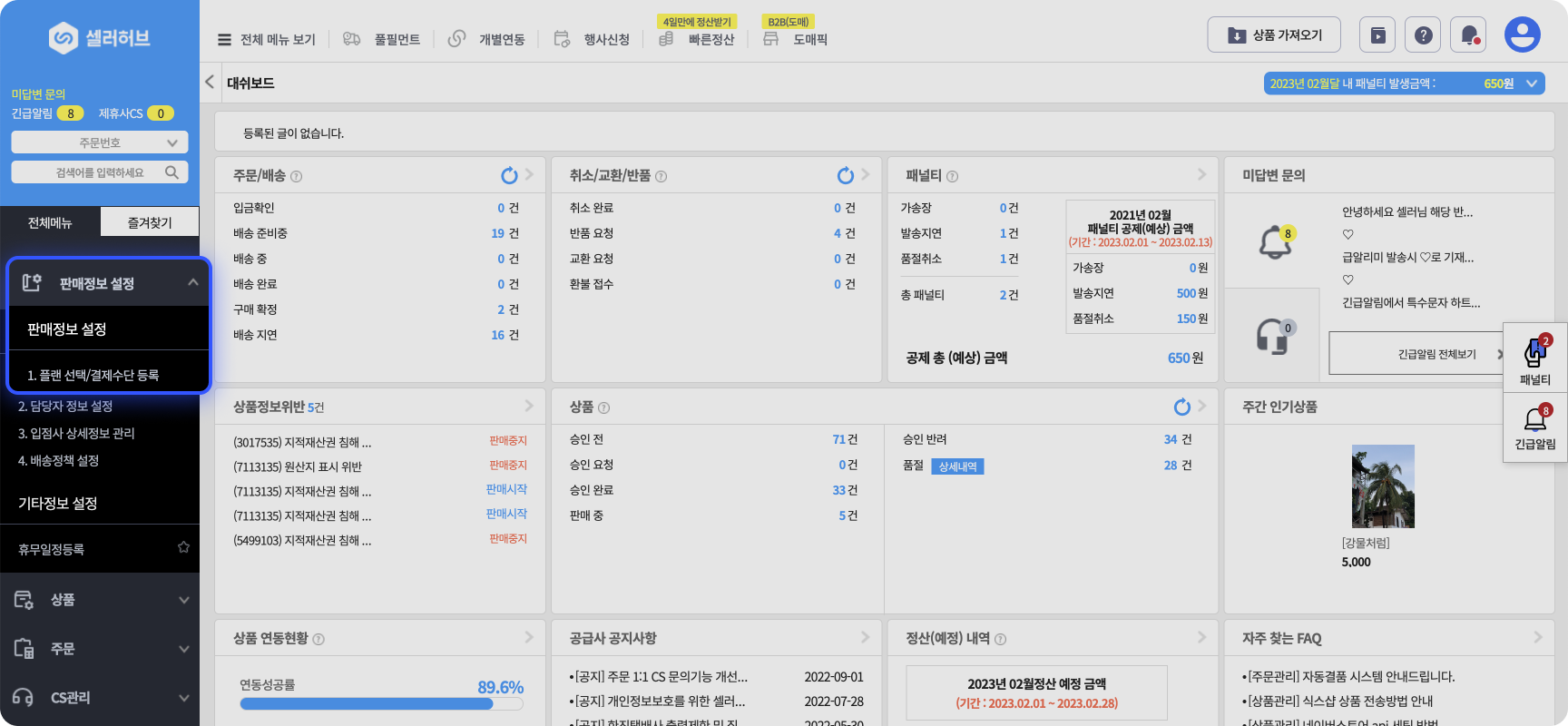Open the 주문번호 search type dropdown
The image size is (1568, 726).
click(x=100, y=142)
